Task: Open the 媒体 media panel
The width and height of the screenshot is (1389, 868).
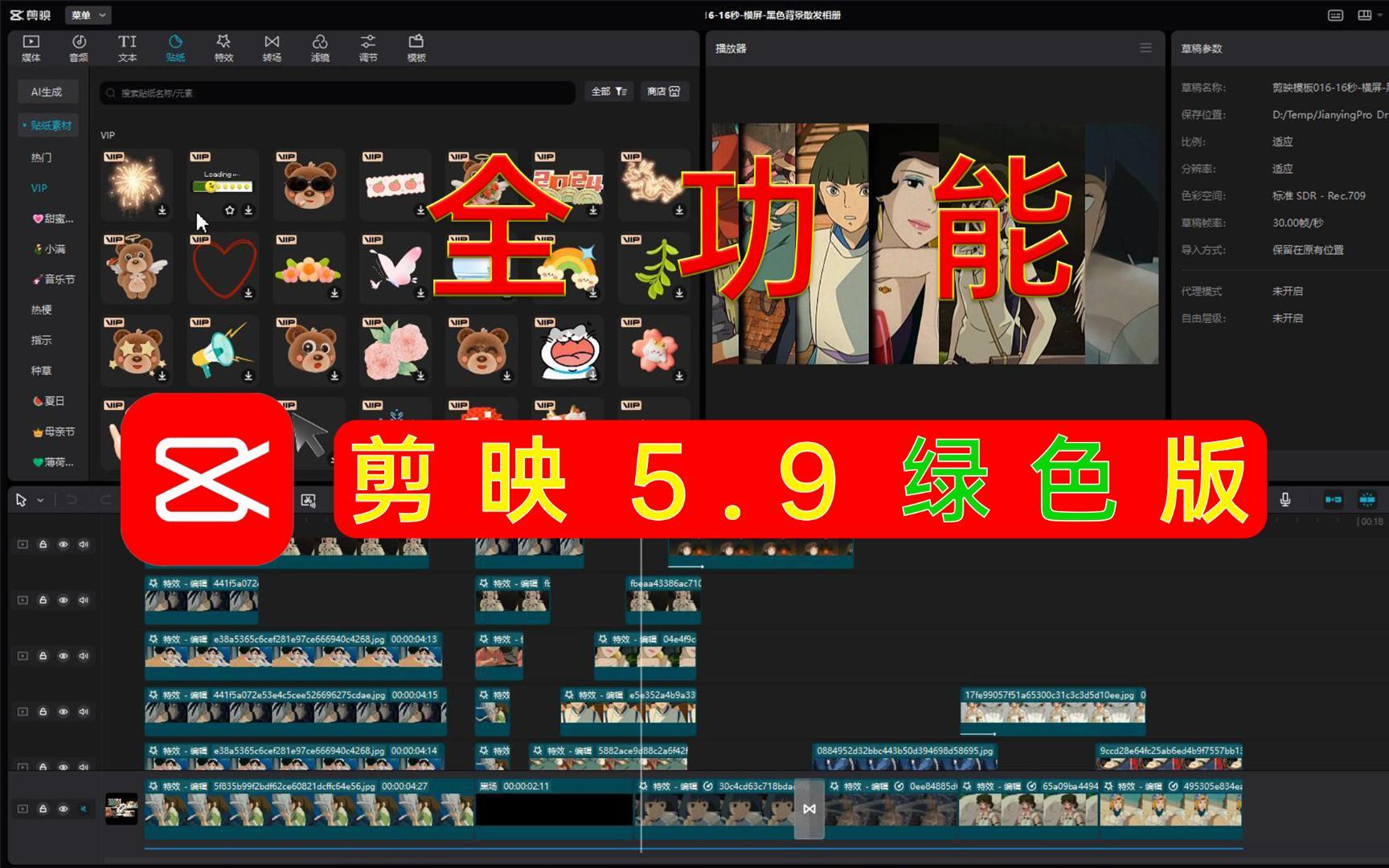Action: (x=31, y=48)
